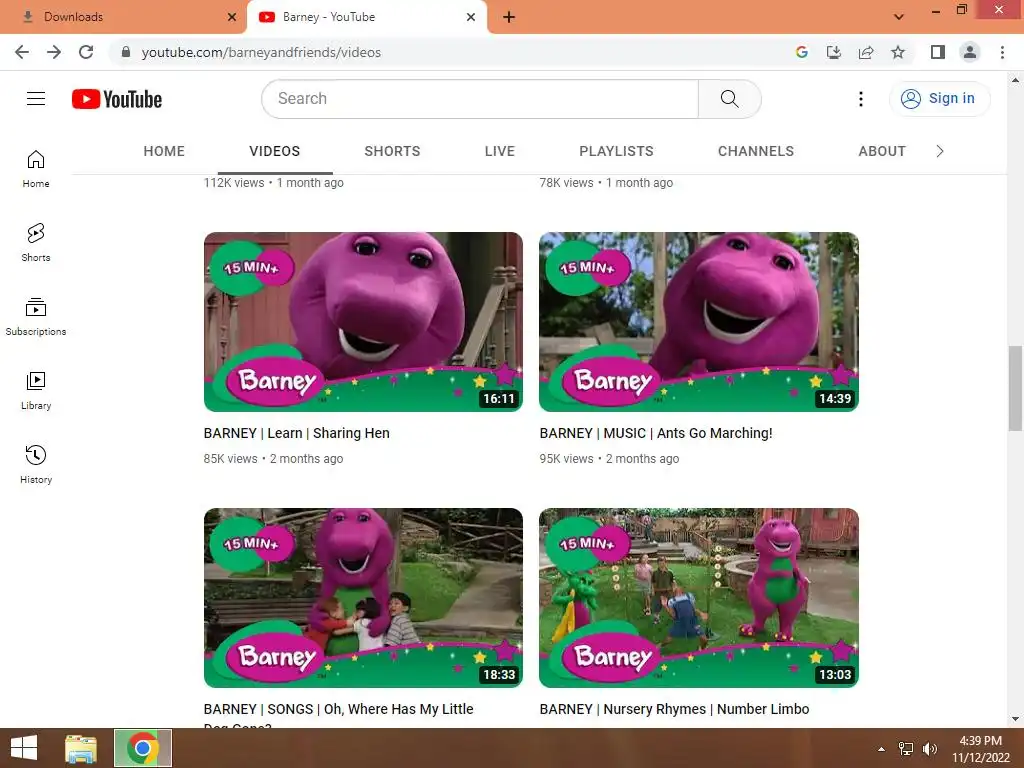Viewport: 1024px width, 768px height.
Task: Click the scrollbar down arrow
Action: point(1015,719)
